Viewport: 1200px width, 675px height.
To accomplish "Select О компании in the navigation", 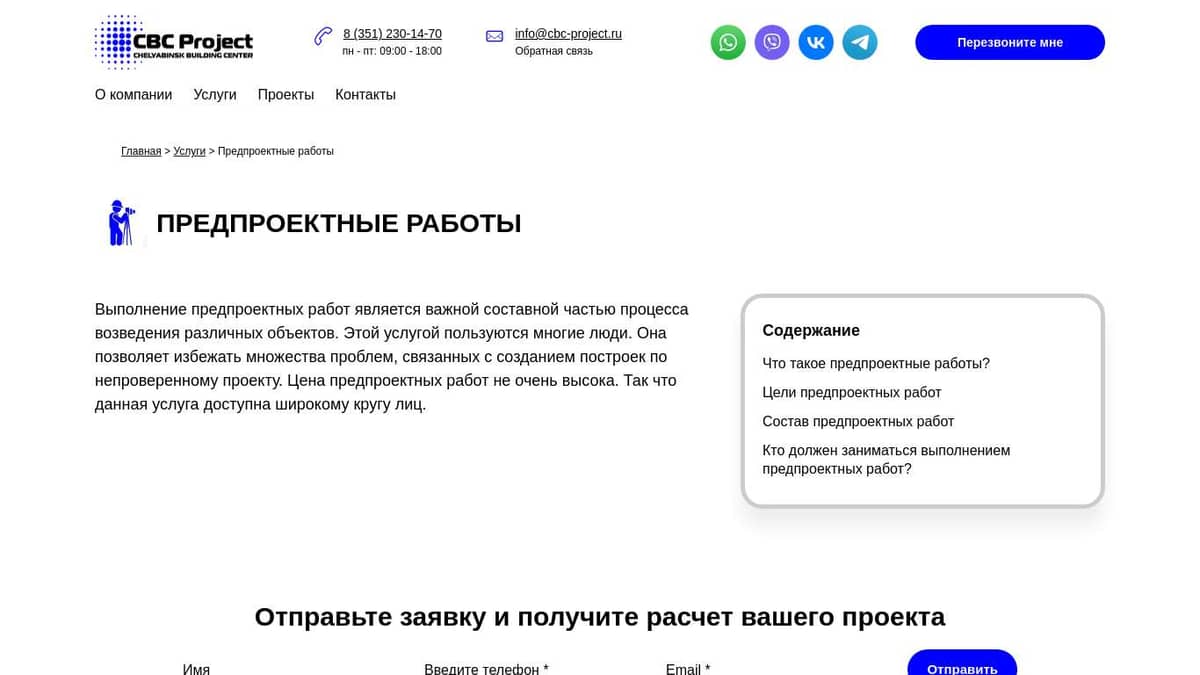I will 133,94.
